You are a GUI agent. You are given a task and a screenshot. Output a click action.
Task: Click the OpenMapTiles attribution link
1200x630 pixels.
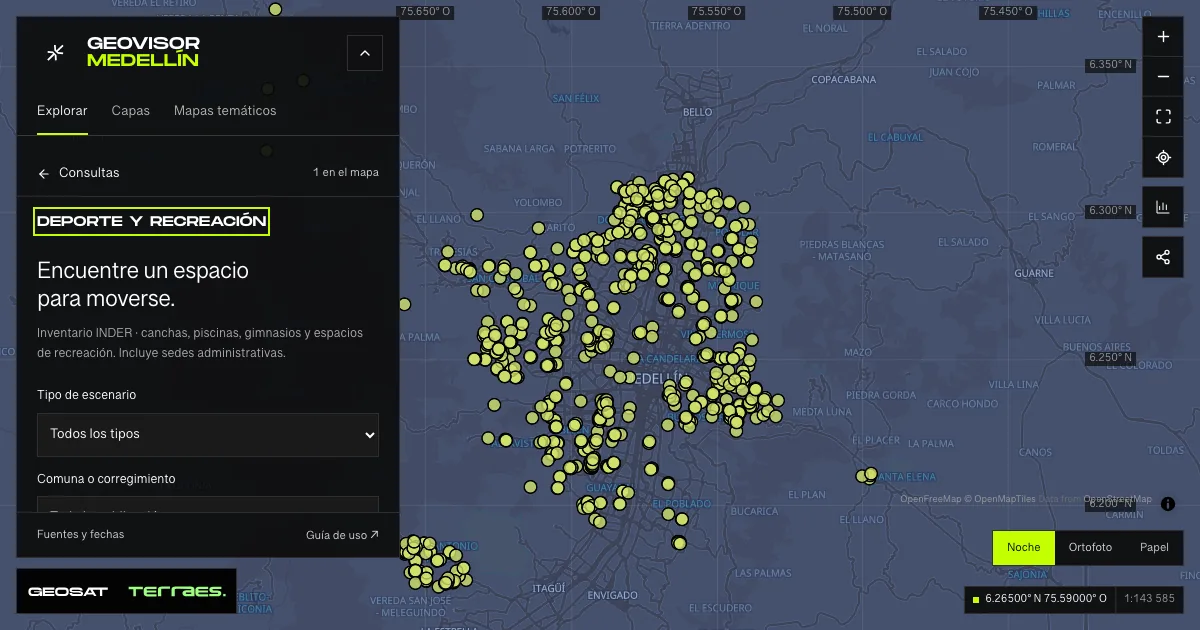(x=1002, y=499)
